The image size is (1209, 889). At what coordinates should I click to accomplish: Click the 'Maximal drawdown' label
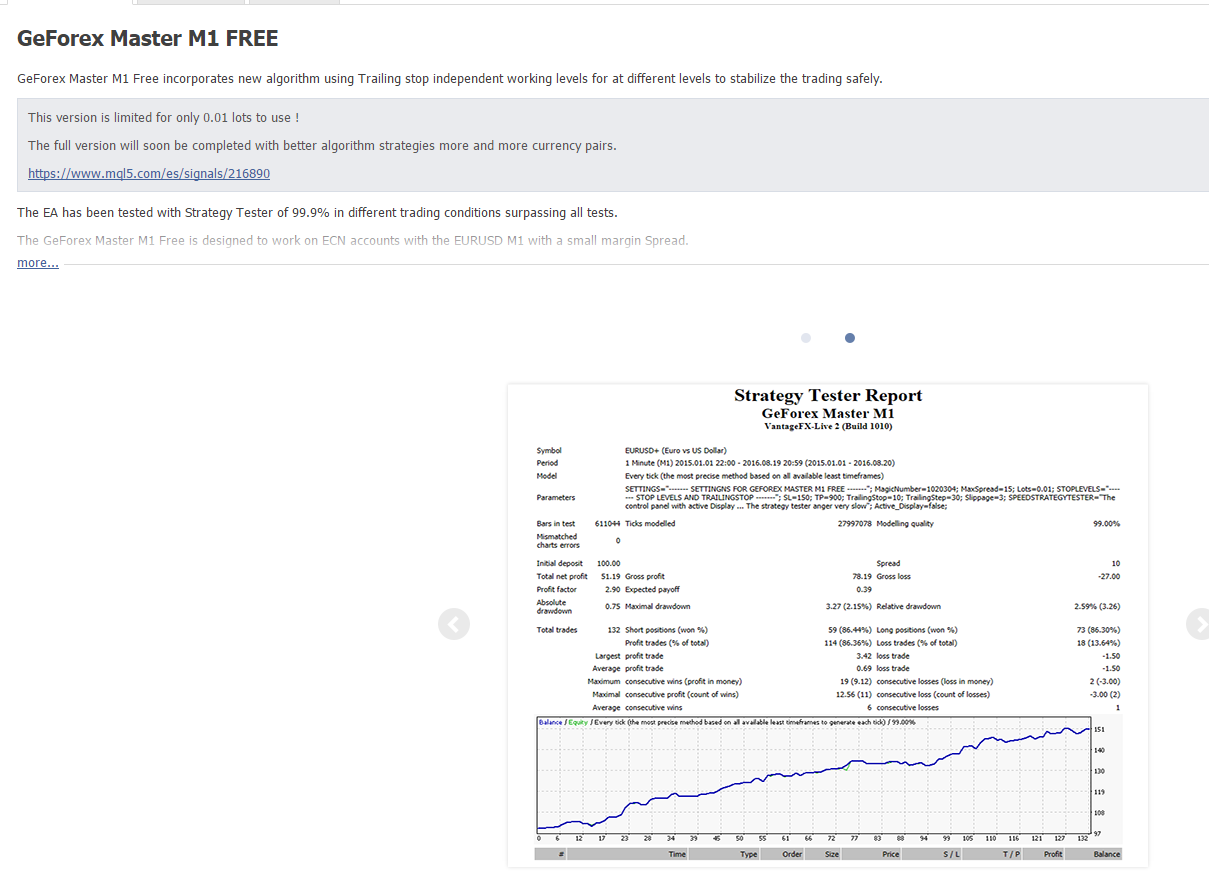click(x=657, y=606)
